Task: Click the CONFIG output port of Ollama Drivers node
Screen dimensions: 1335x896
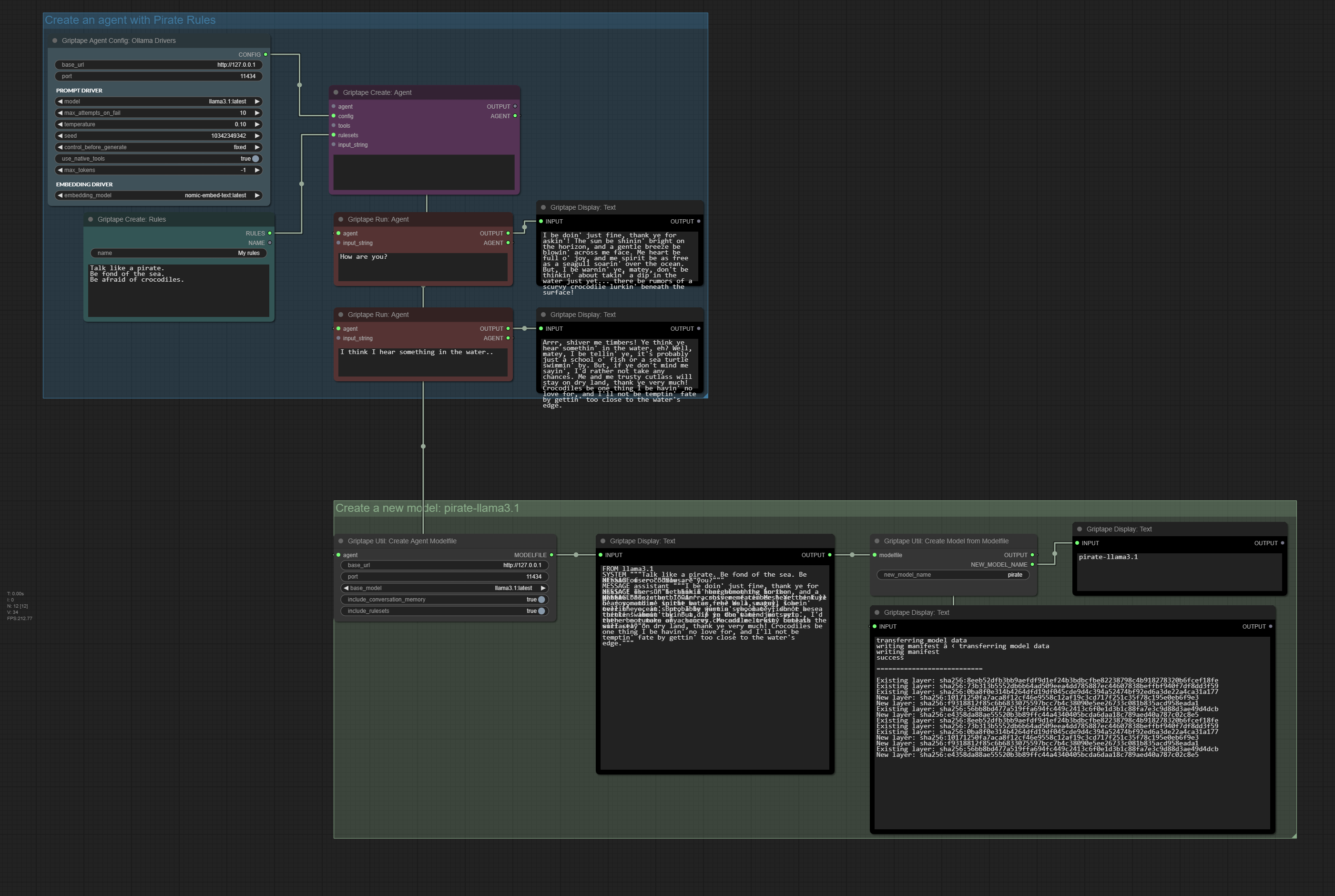Action: point(266,55)
